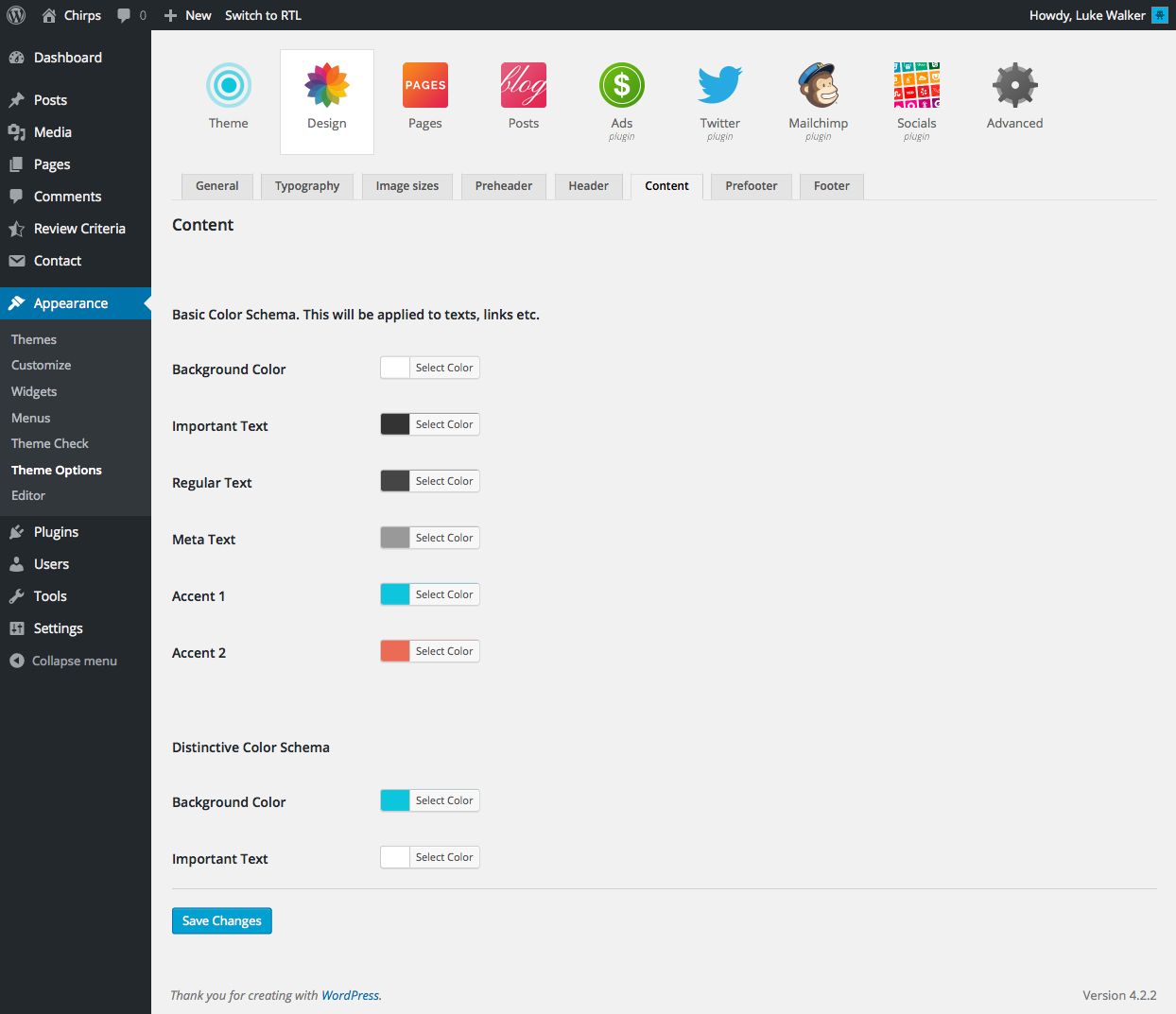Switch to the Prefooter tab

coord(751,186)
